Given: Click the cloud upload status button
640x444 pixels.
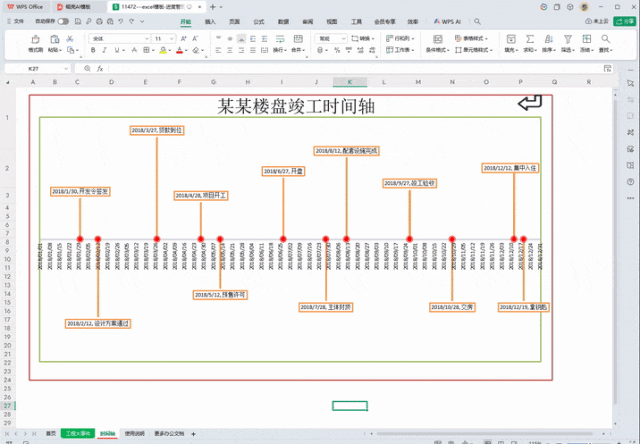Looking at the screenshot, I should pyautogui.click(x=596, y=21).
